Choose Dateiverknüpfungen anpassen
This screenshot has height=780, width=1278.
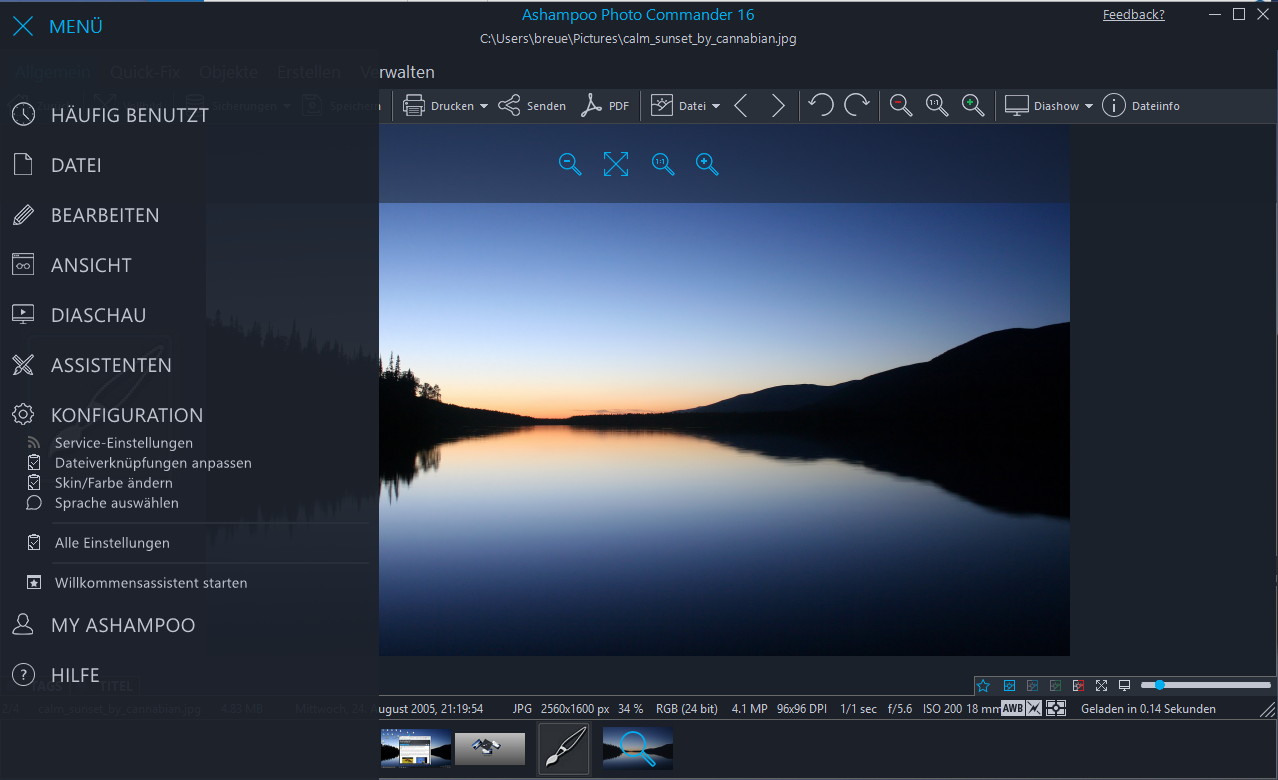153,463
